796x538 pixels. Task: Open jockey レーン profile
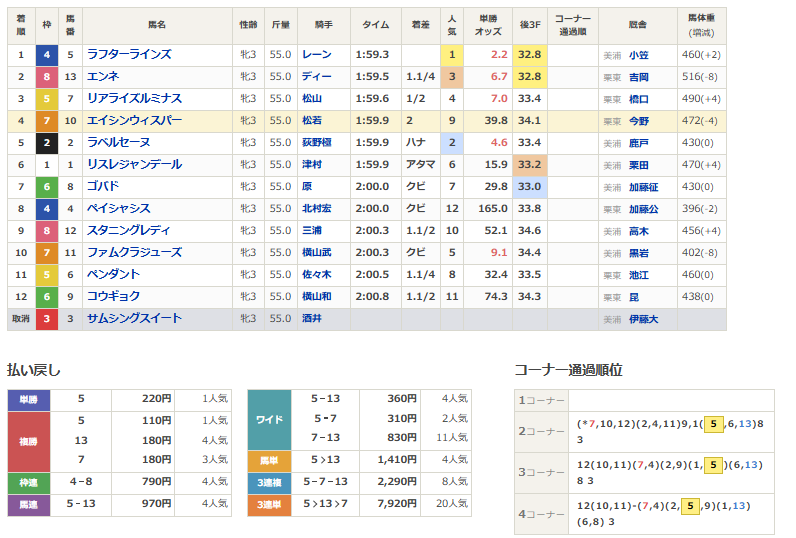tap(316, 55)
